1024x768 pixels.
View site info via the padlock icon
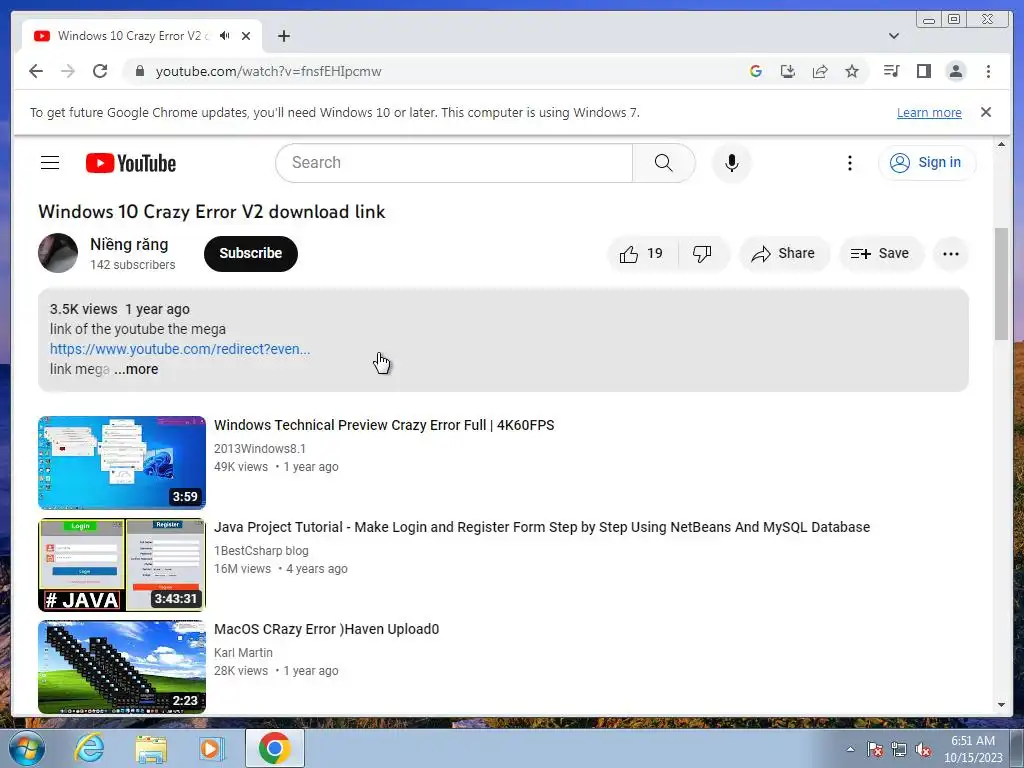(140, 71)
